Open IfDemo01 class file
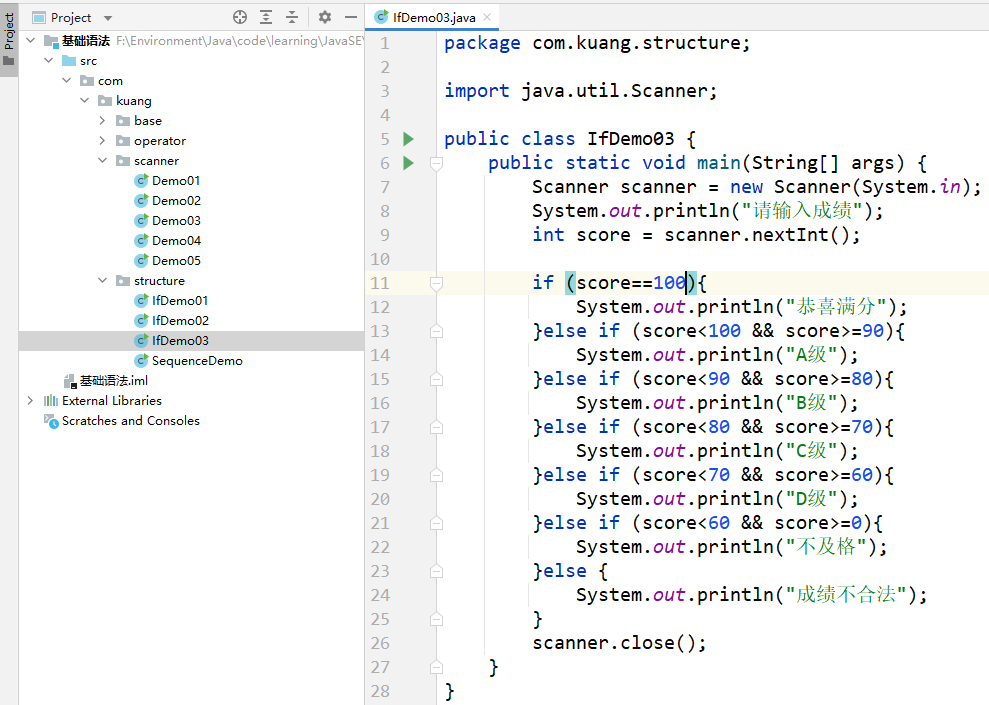 coord(179,301)
